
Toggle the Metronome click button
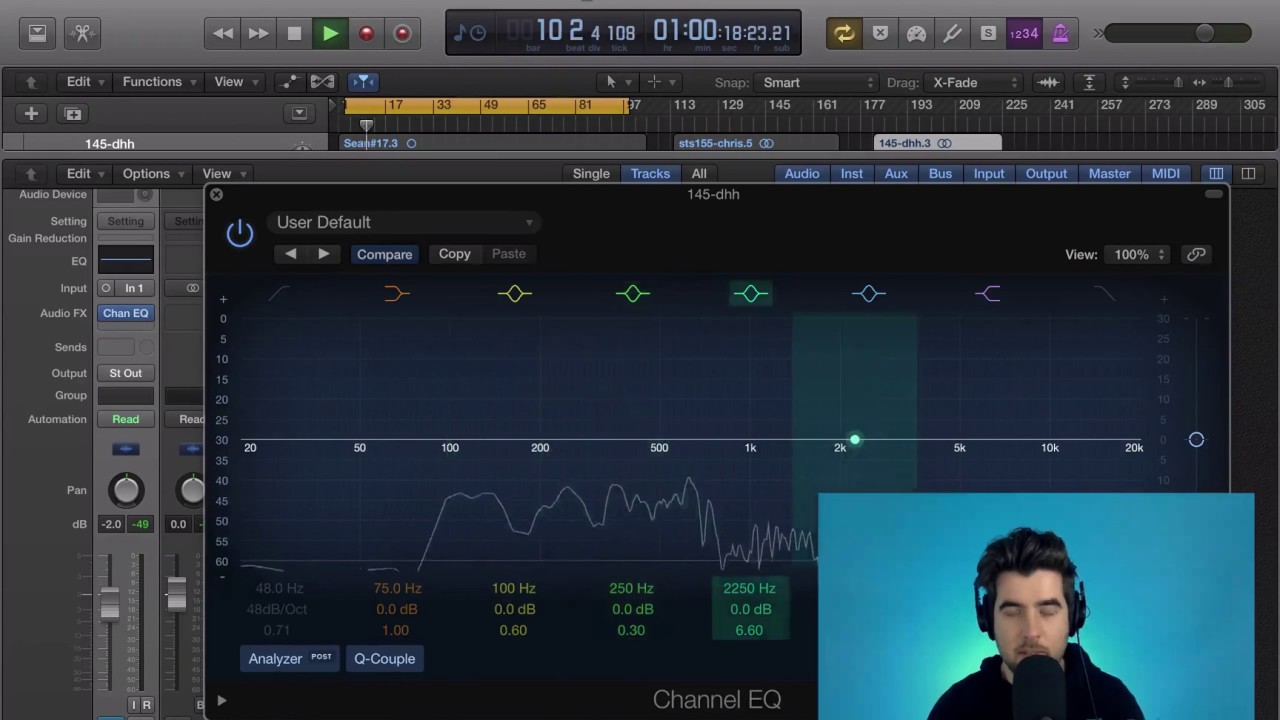1060,33
